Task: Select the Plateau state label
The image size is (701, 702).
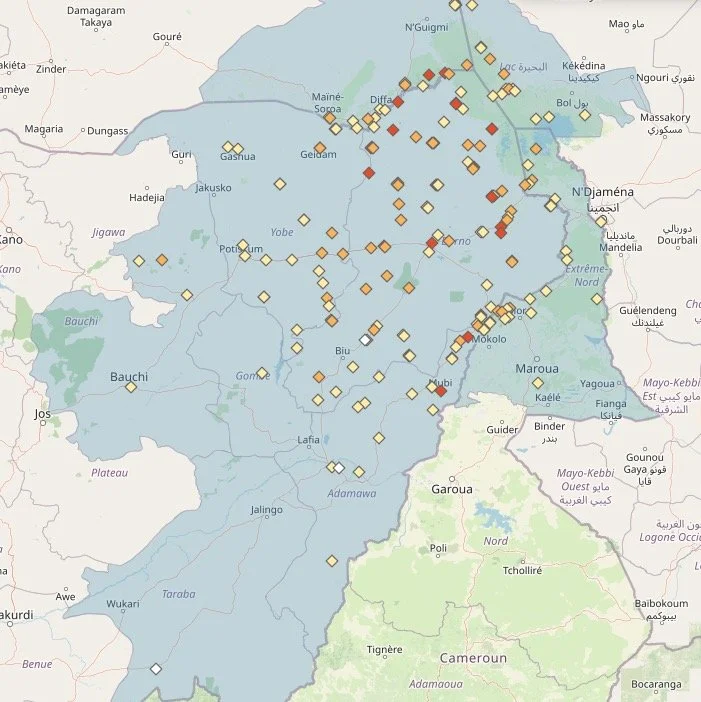Action: pos(109,473)
